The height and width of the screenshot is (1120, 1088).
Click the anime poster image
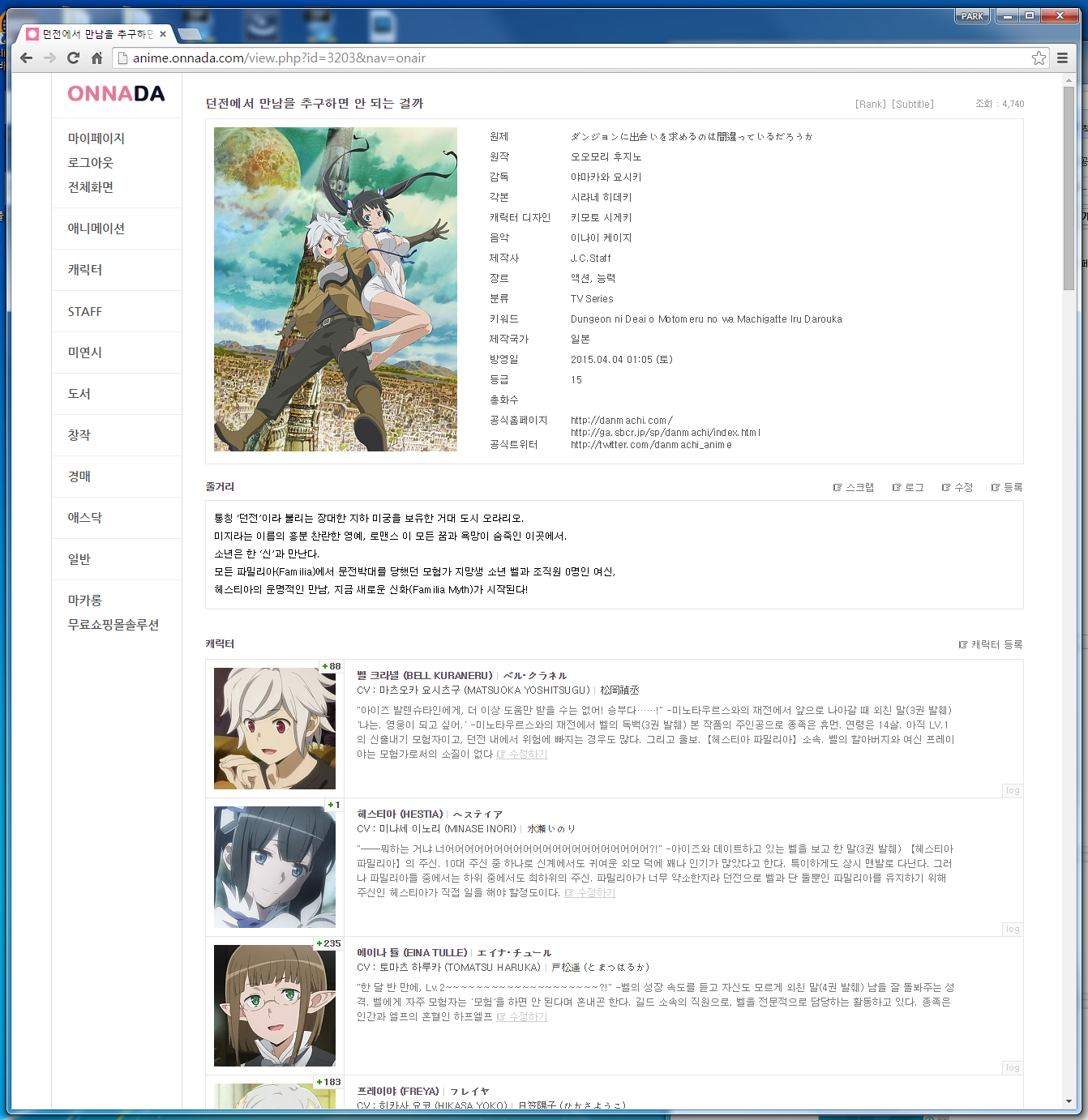click(x=335, y=289)
